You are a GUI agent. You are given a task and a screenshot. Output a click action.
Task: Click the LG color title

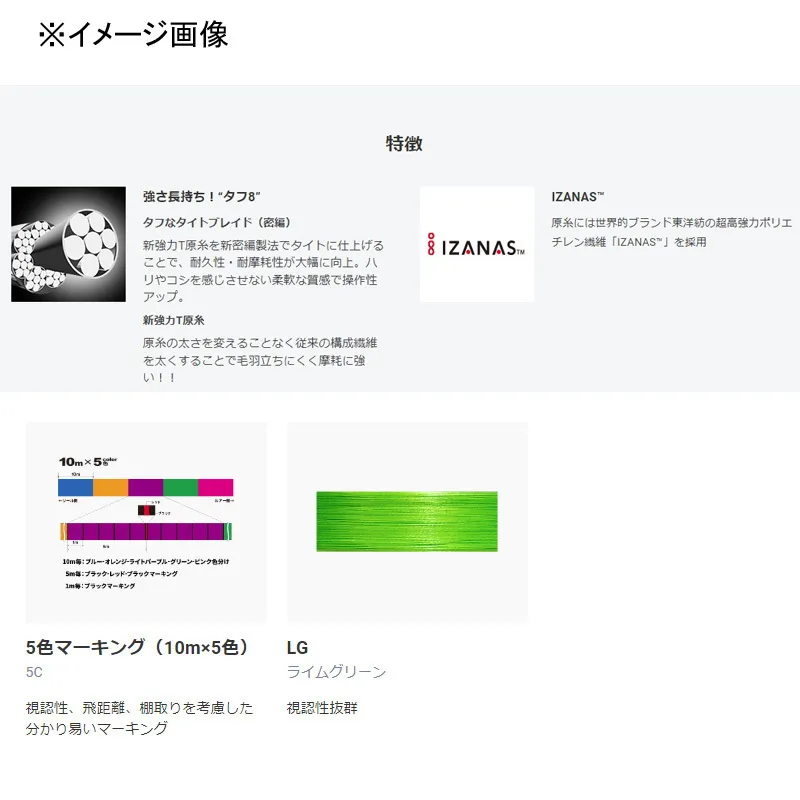(x=297, y=647)
